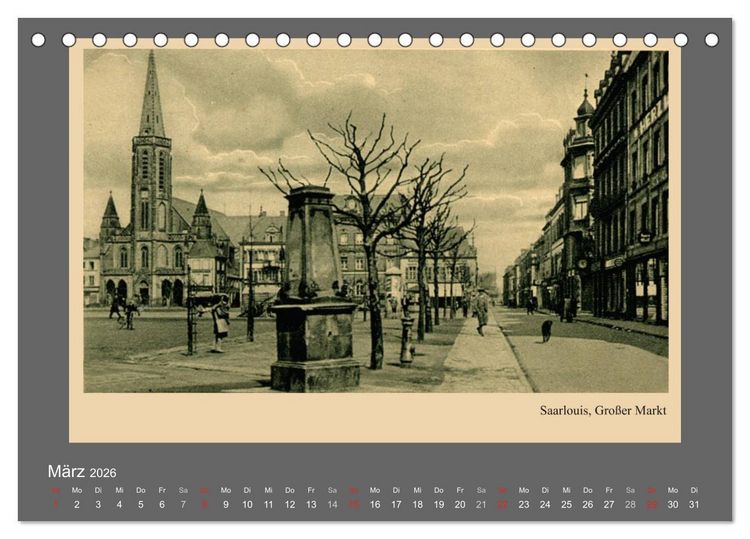The width and height of the screenshot is (750, 539).
Task: Click day 31 in the calendar
Action: (694, 505)
